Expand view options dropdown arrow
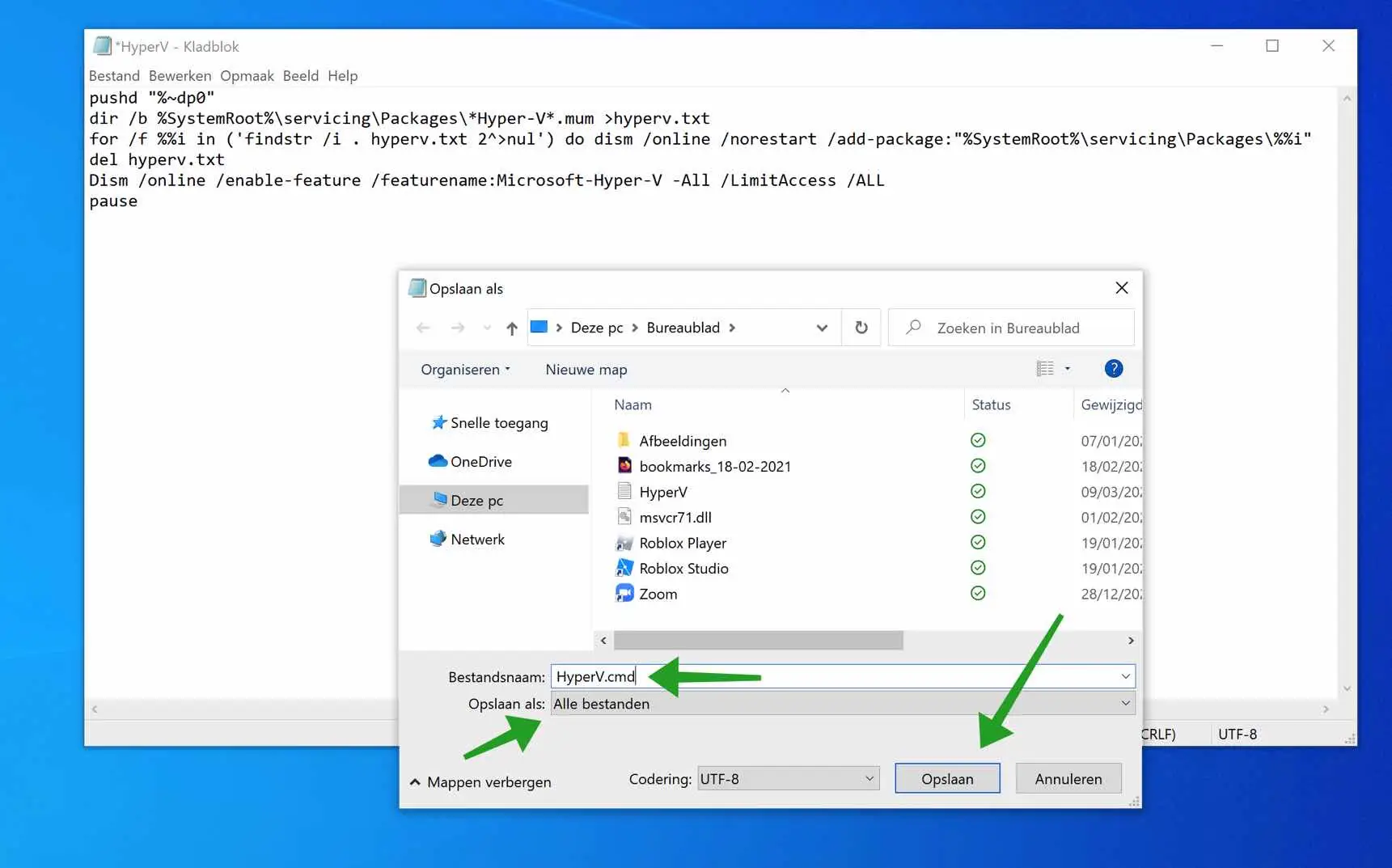This screenshot has height=868, width=1392. (x=1068, y=369)
